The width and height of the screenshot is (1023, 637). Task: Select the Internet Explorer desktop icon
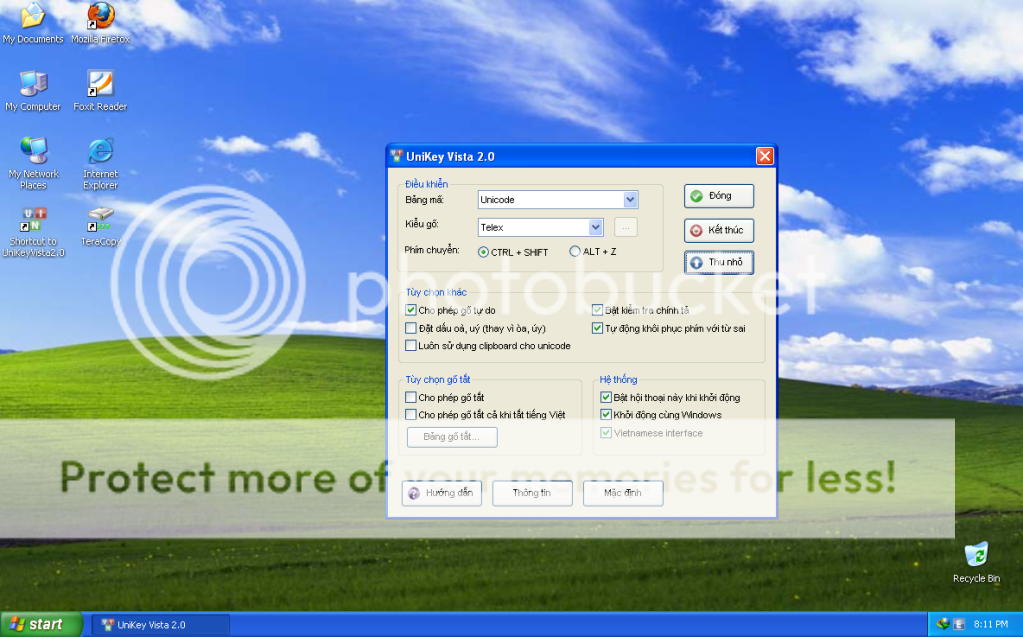tap(100, 163)
